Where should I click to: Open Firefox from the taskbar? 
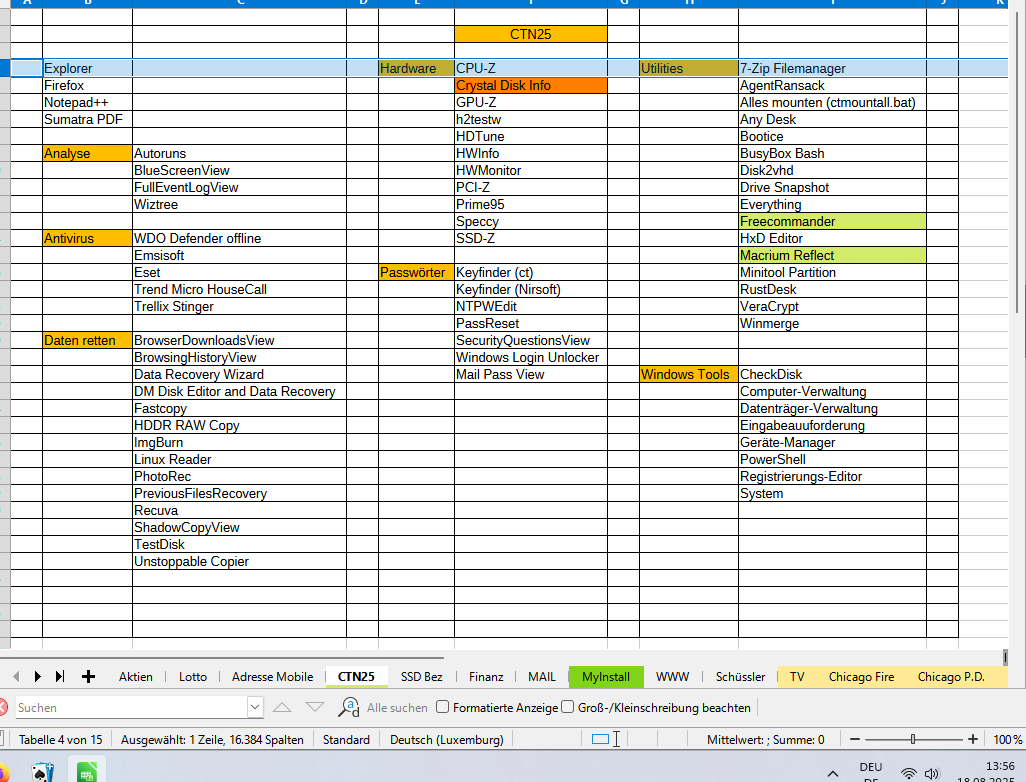pos(4,773)
